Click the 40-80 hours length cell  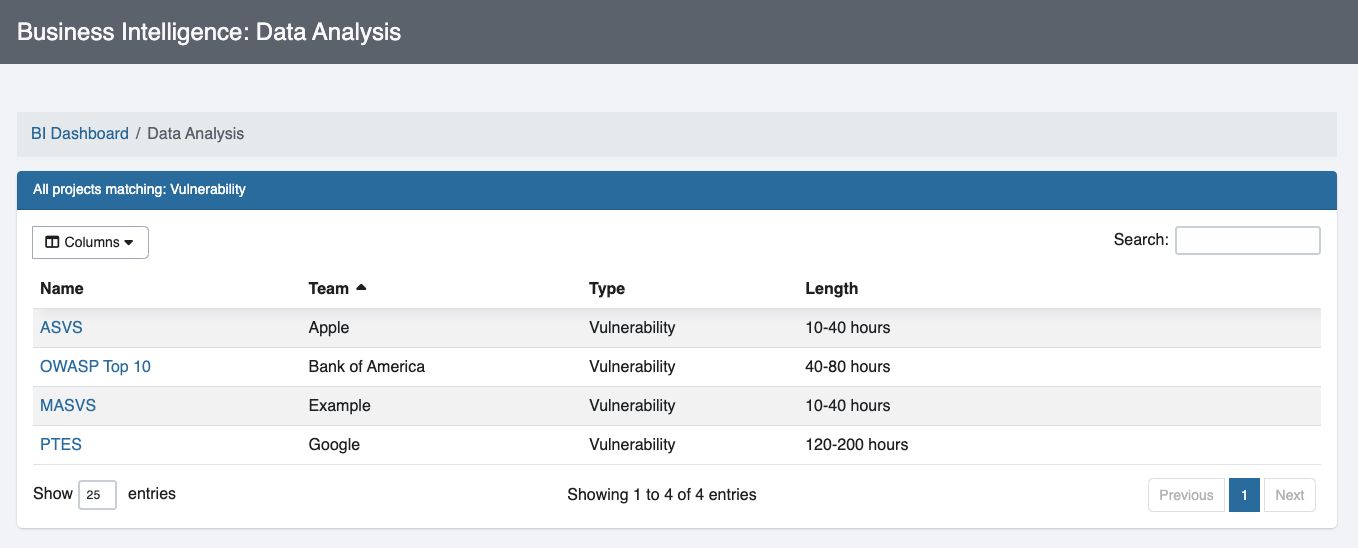pyautogui.click(x=848, y=366)
